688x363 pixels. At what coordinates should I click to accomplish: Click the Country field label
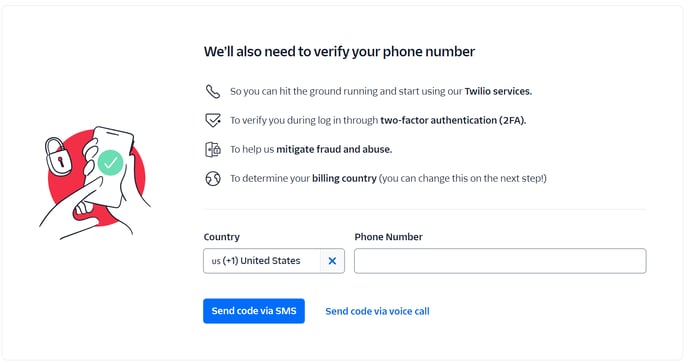[x=222, y=237]
